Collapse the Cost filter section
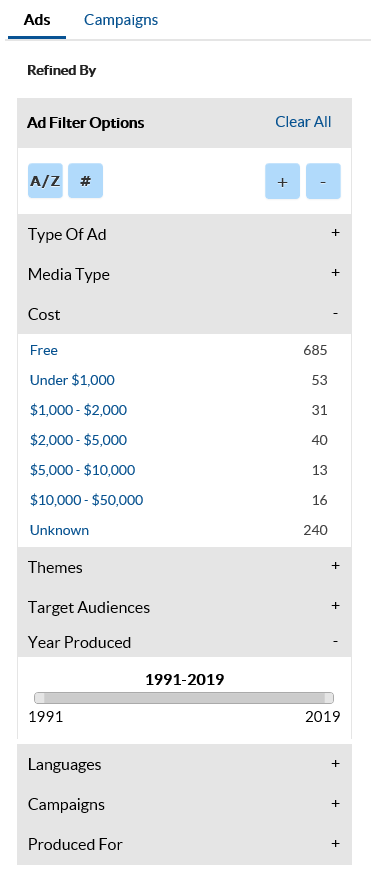Viewport: 371px width, 888px height. point(184,314)
